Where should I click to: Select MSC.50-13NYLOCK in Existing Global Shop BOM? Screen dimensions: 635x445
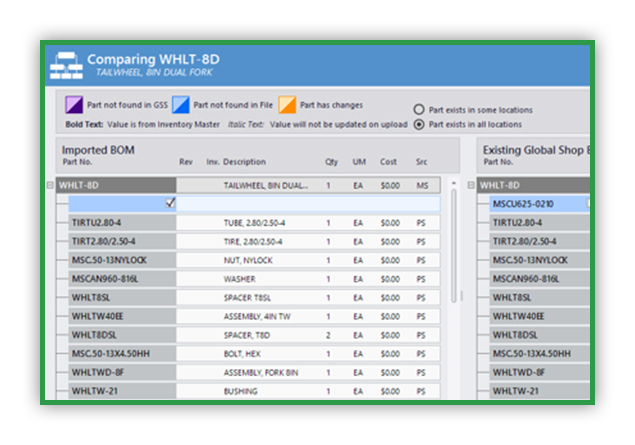tap(539, 260)
